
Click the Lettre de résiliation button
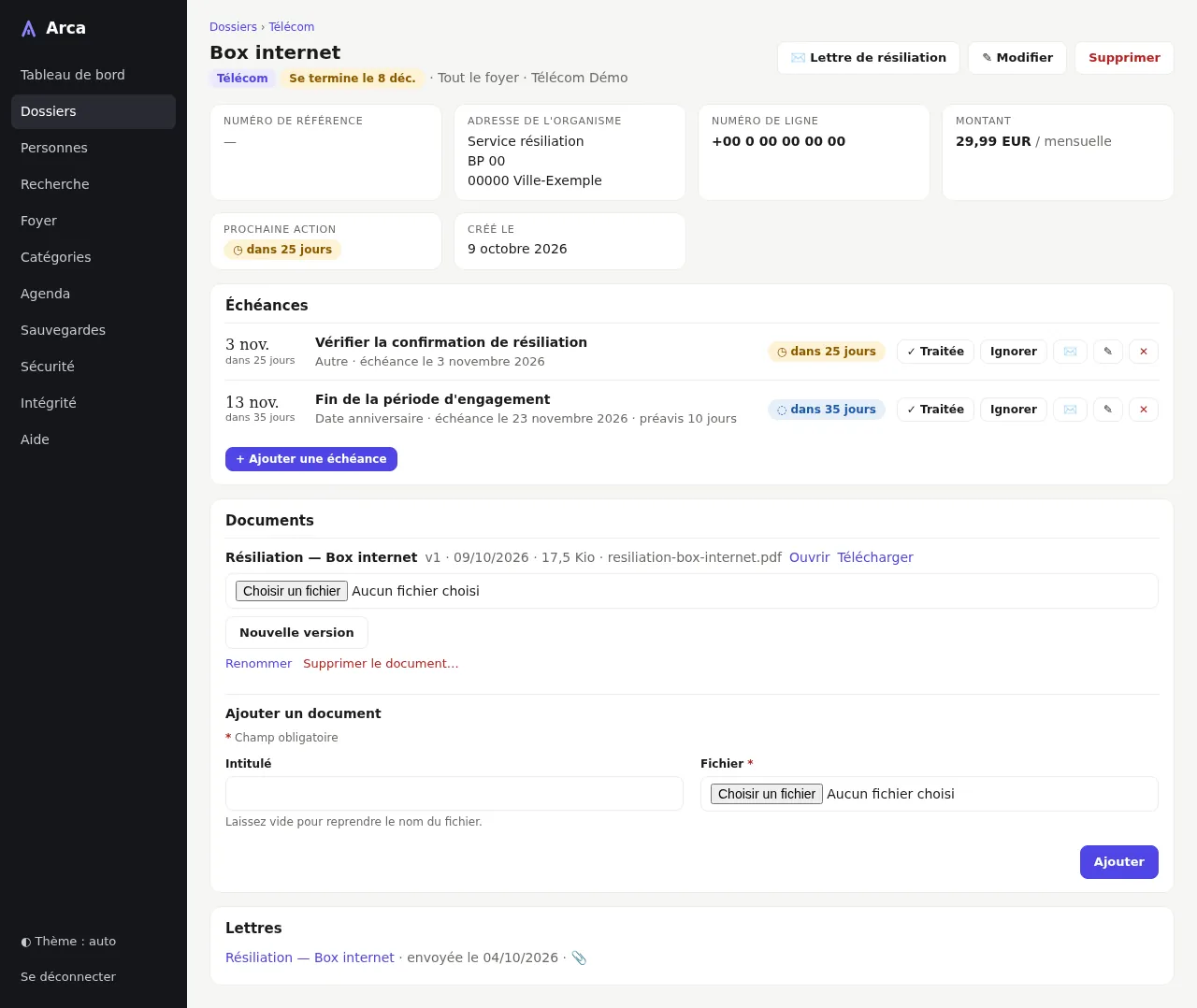pyautogui.click(x=869, y=58)
